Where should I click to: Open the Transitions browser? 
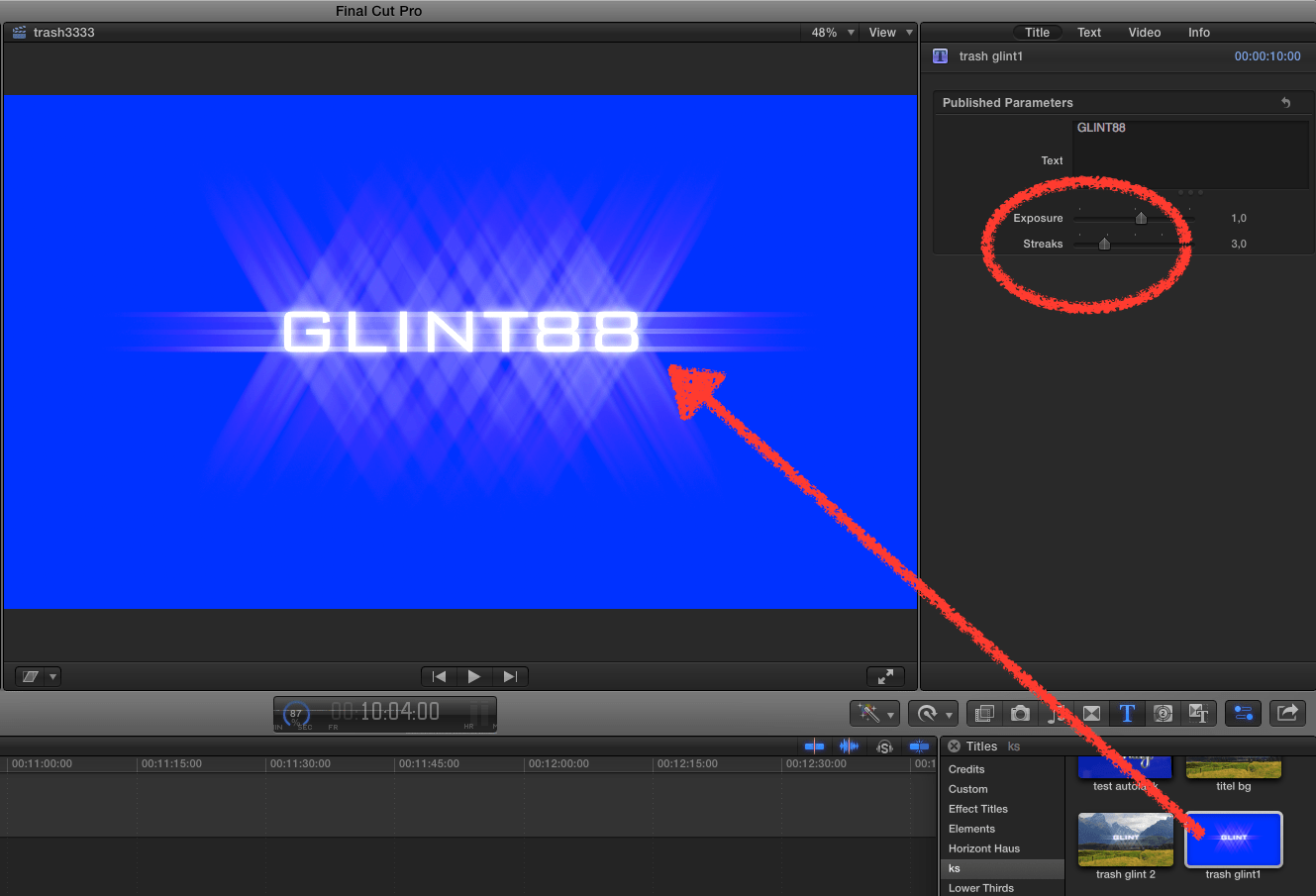point(1091,713)
